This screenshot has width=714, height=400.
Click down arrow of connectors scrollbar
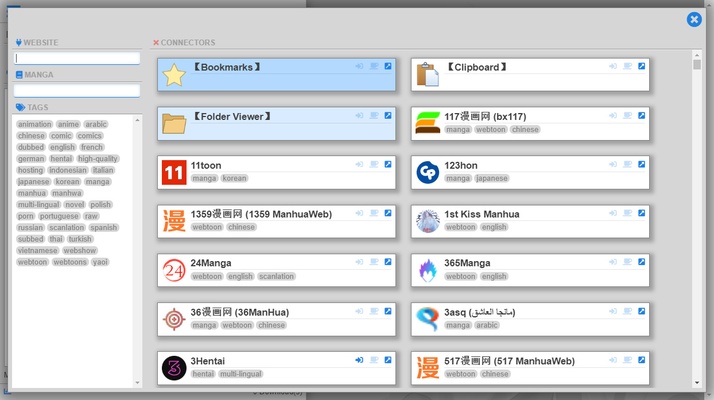[x=697, y=383]
